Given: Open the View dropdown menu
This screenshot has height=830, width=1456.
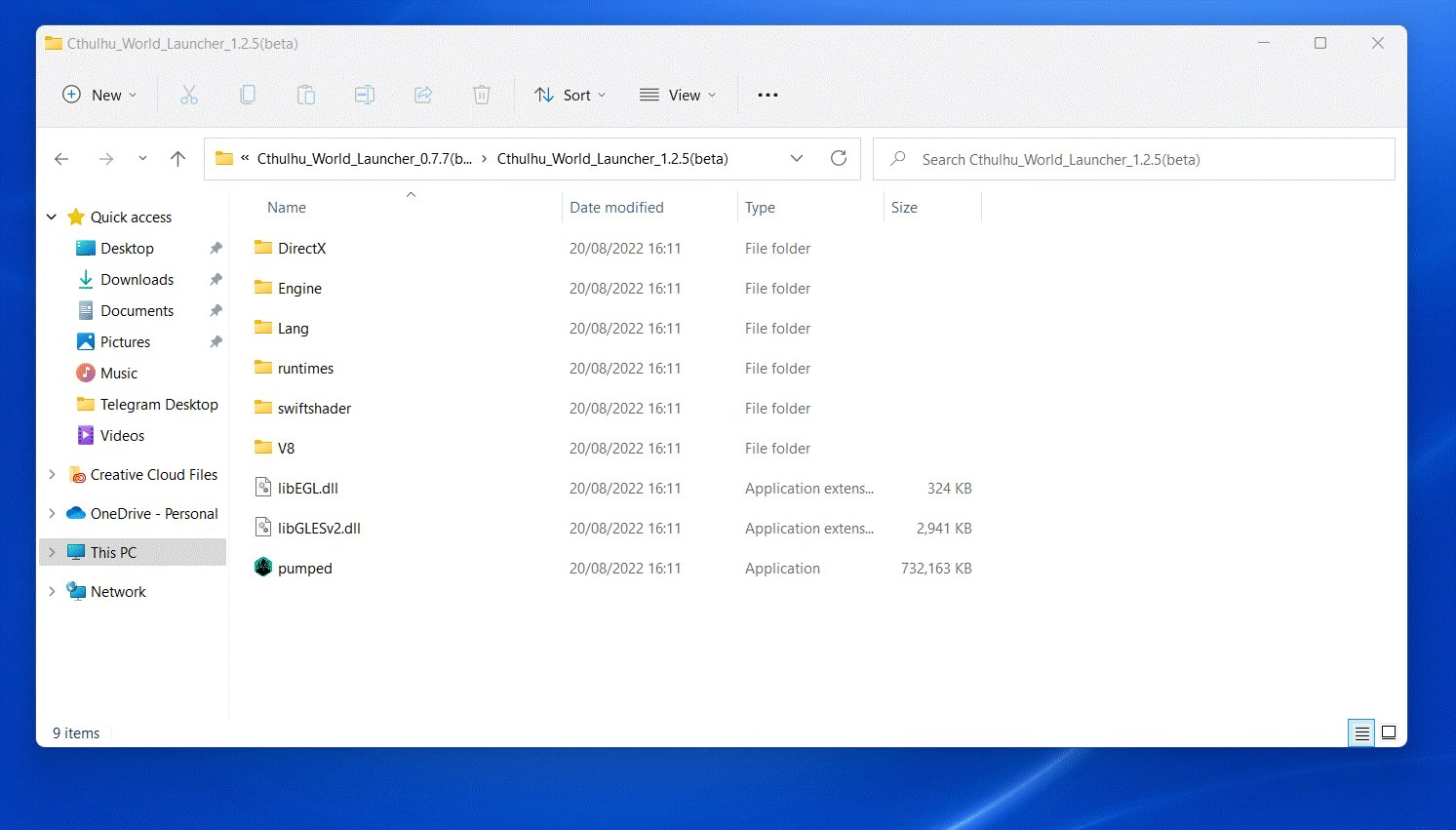Looking at the screenshot, I should [x=678, y=95].
